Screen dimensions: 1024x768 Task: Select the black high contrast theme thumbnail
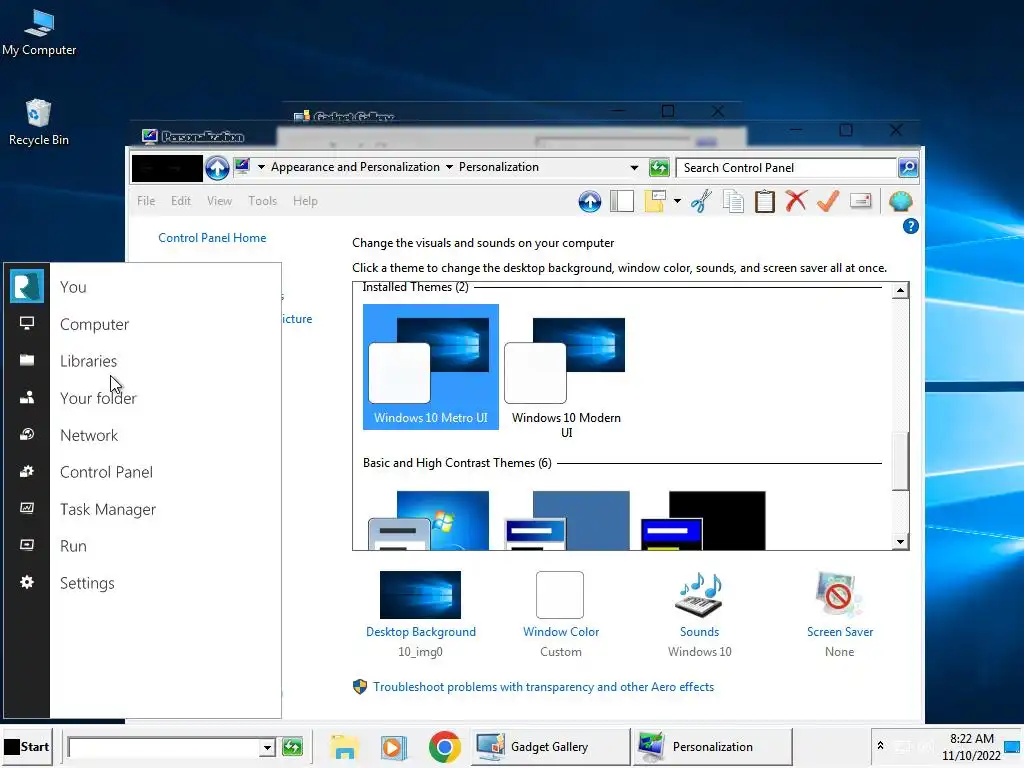coord(703,520)
